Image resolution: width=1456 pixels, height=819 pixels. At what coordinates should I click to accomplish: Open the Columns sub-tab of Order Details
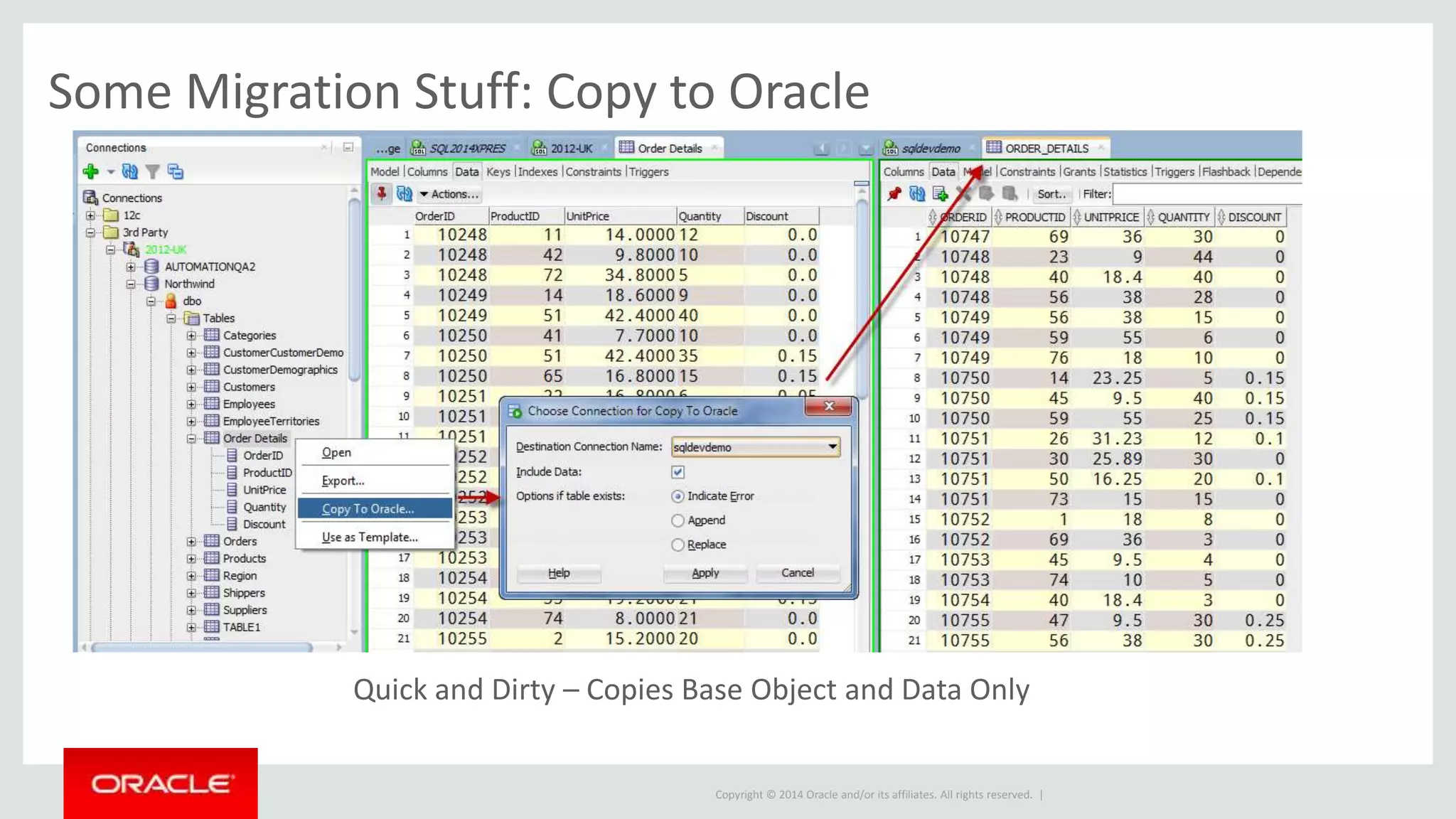[x=427, y=171]
